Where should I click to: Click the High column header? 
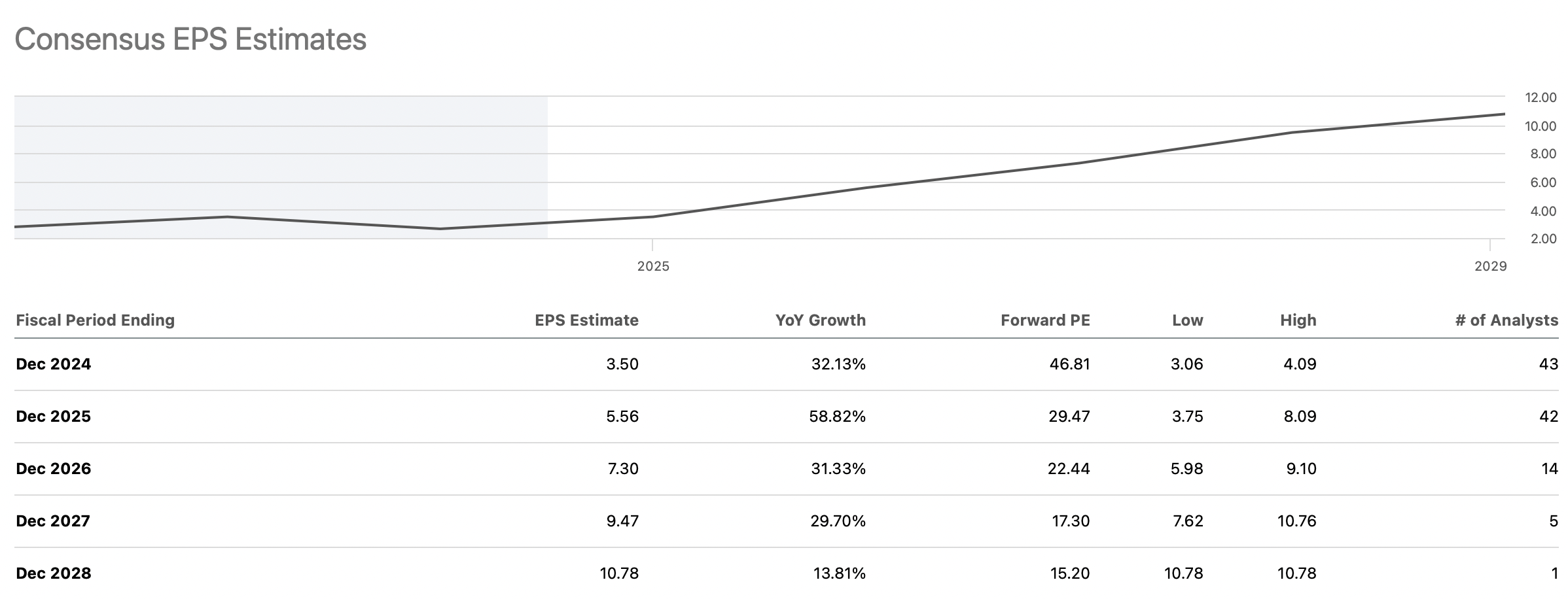(x=1298, y=320)
